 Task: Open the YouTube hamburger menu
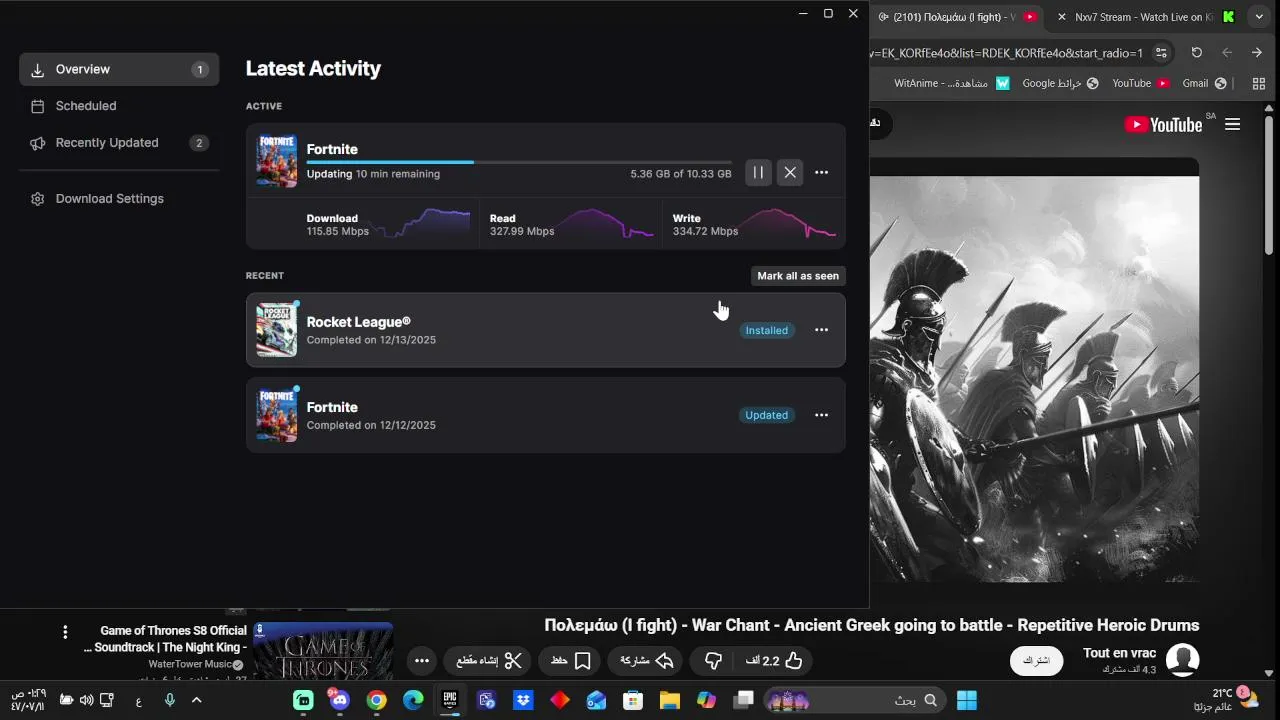coord(1233,124)
